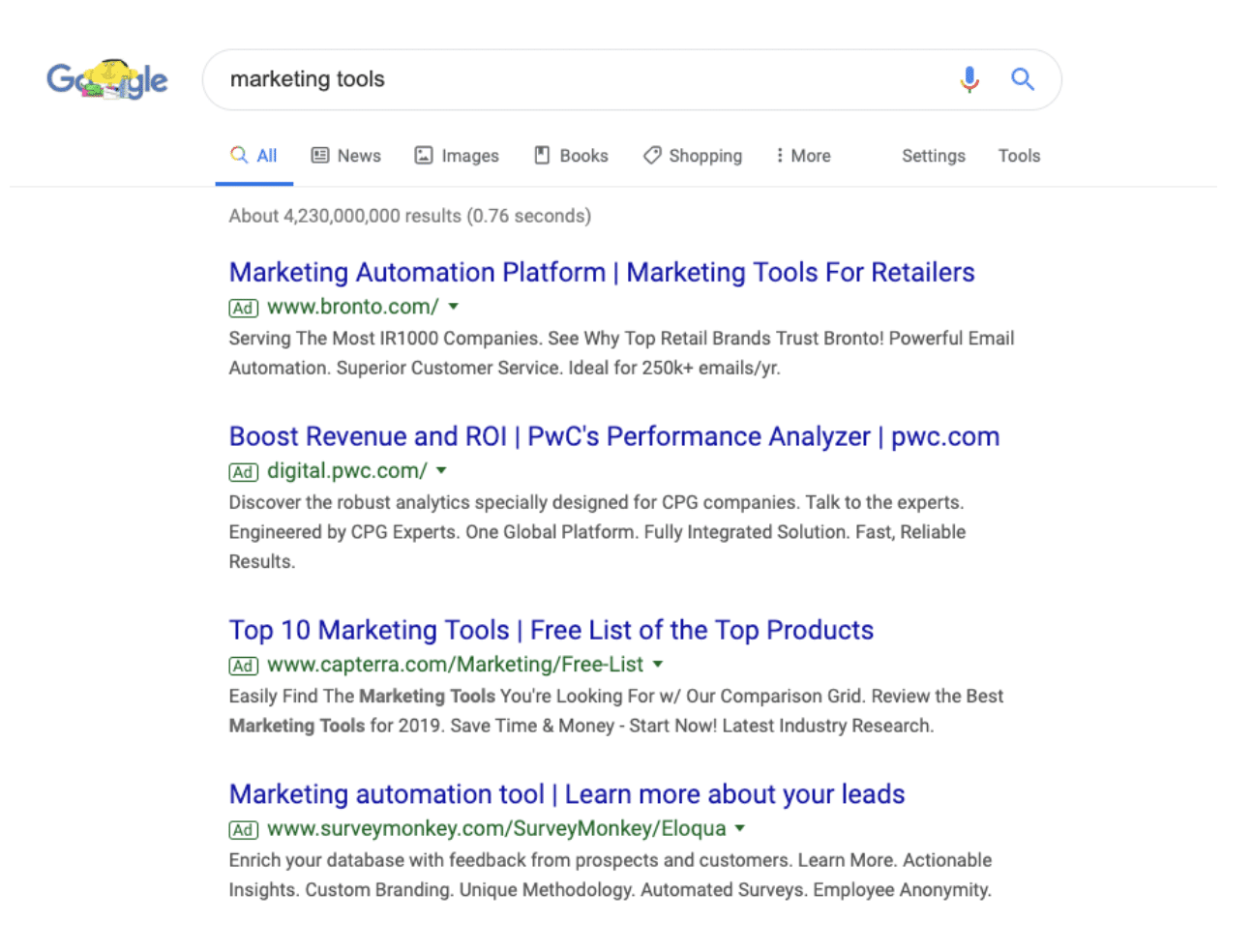Click the Google doodle logo
This screenshot has width=1252, height=952.
click(107, 78)
